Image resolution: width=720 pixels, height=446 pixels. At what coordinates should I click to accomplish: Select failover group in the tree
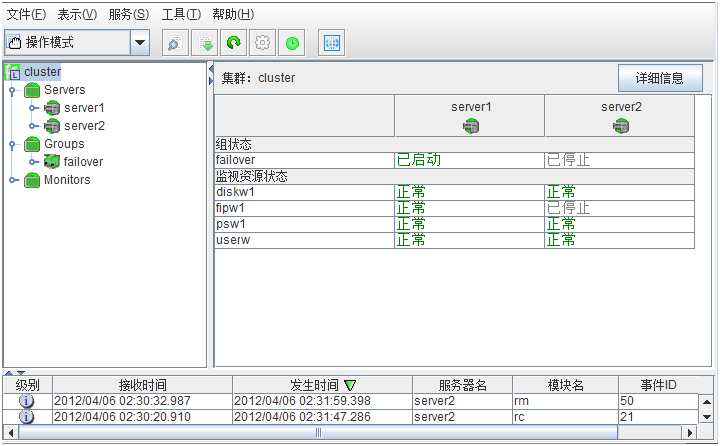(83, 162)
